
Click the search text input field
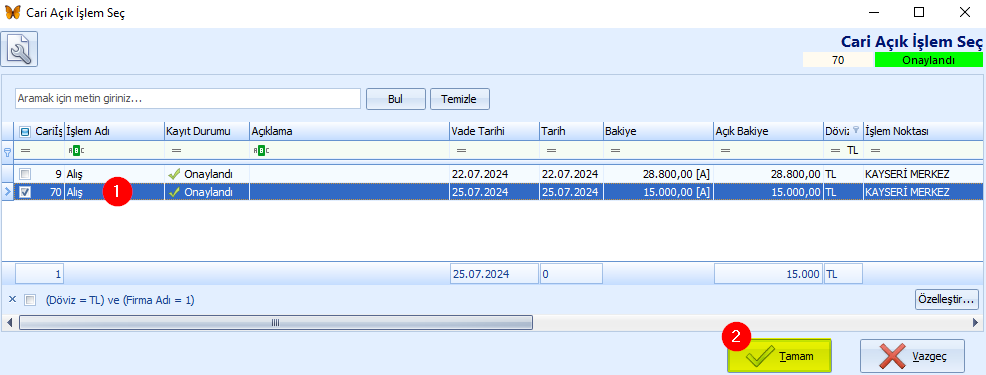(x=187, y=99)
